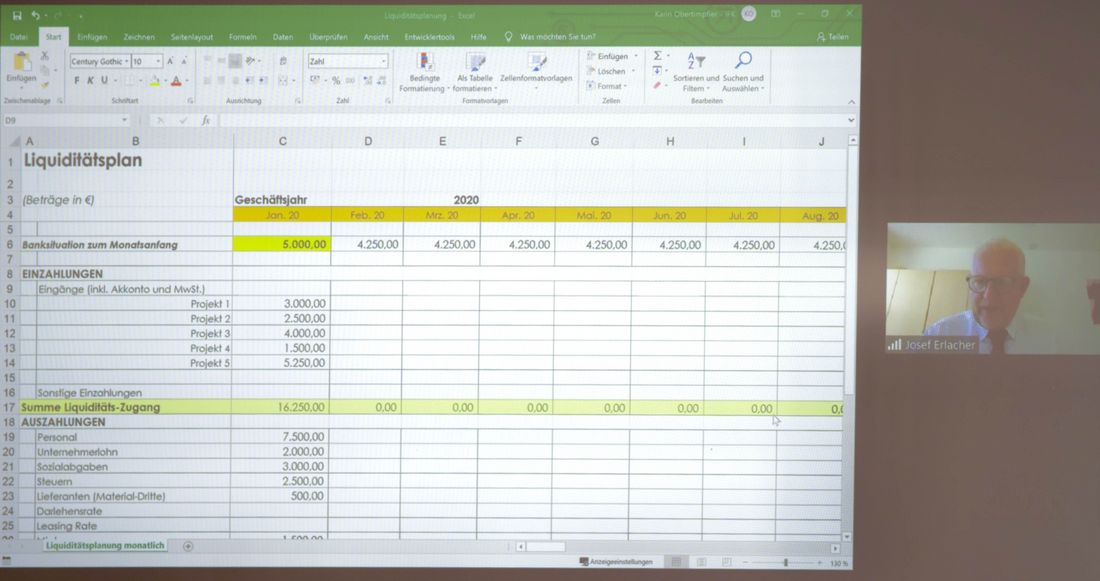Click the AutoSum sigma icon
Image resolution: width=1100 pixels, height=581 pixels.
click(x=657, y=56)
